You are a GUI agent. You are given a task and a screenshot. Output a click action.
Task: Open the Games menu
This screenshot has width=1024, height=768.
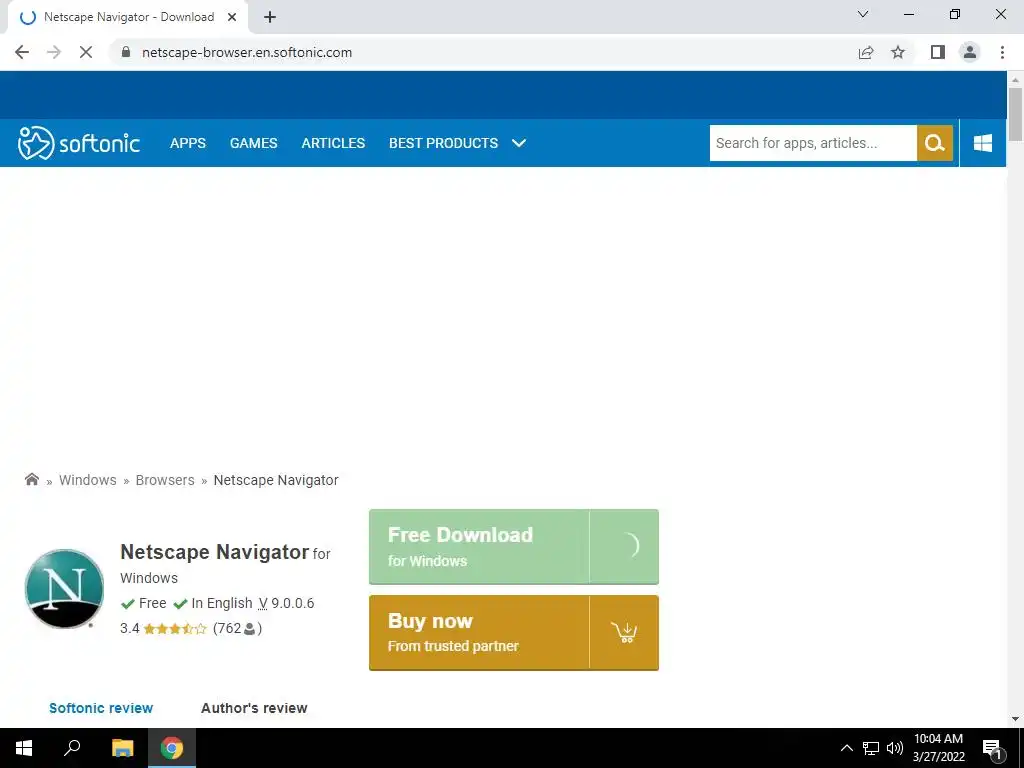pos(253,143)
